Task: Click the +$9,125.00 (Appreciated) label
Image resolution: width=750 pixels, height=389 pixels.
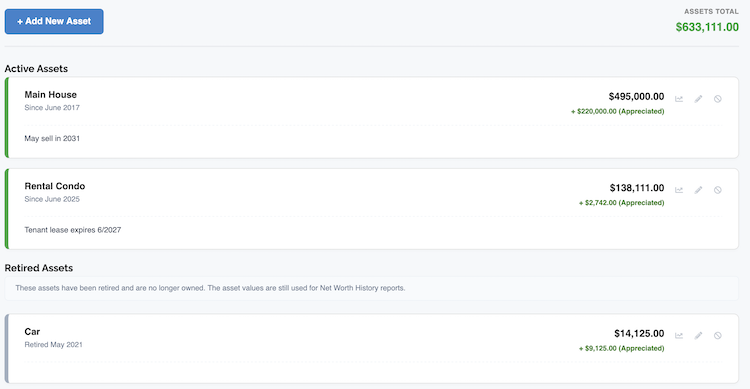Action: pyautogui.click(x=621, y=348)
